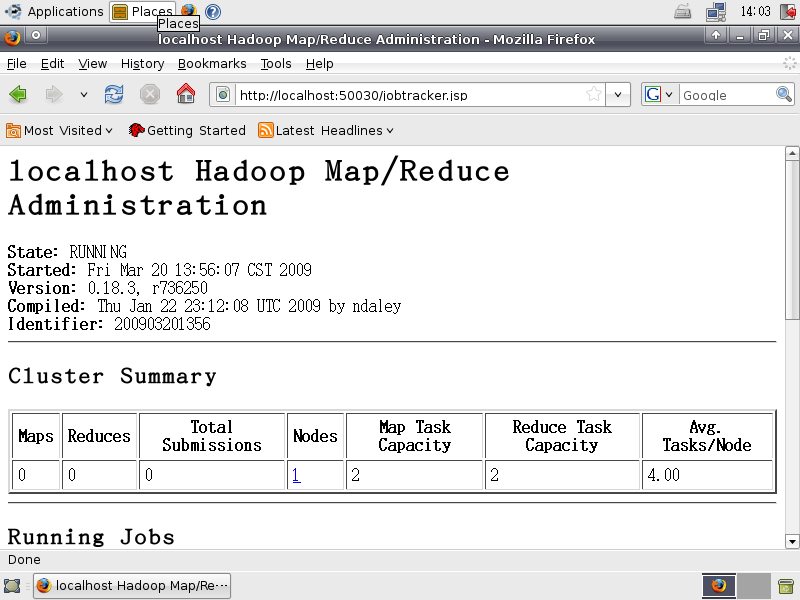Viewport: 800px width, 600px height.
Task: Bookmark this page with the star
Action: point(593,94)
